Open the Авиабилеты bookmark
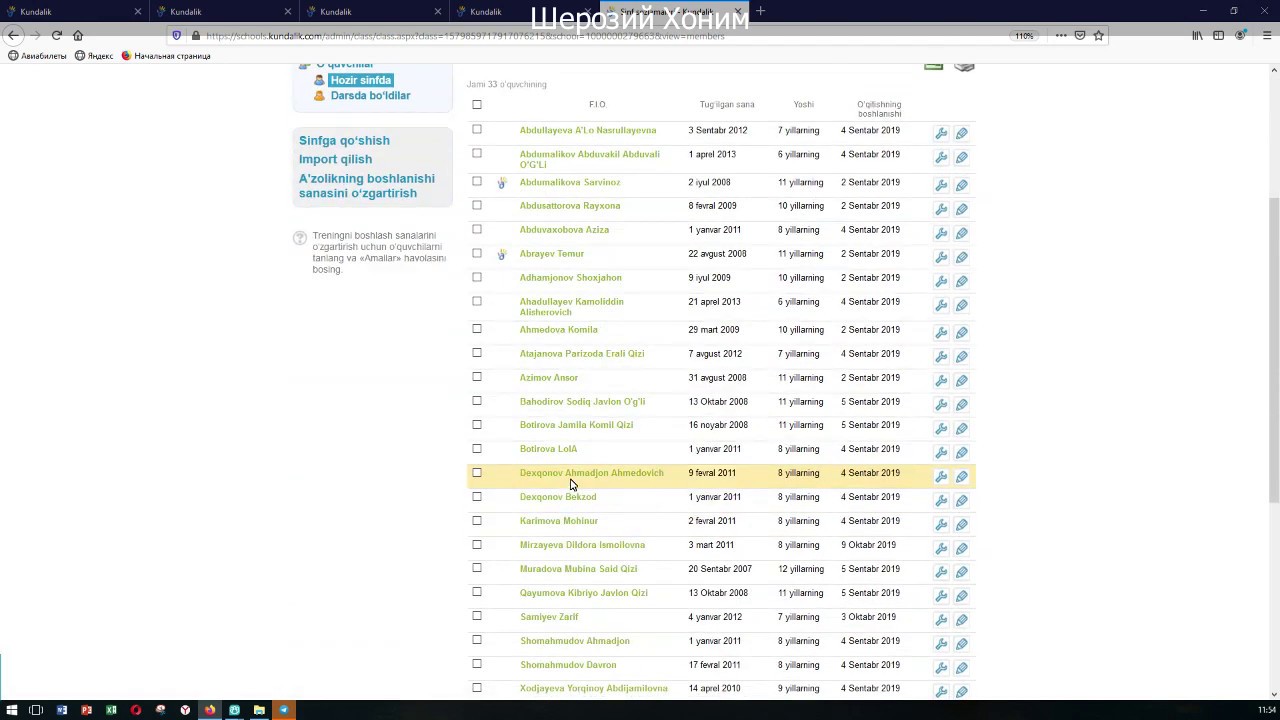The height and width of the screenshot is (720, 1280). click(x=38, y=56)
